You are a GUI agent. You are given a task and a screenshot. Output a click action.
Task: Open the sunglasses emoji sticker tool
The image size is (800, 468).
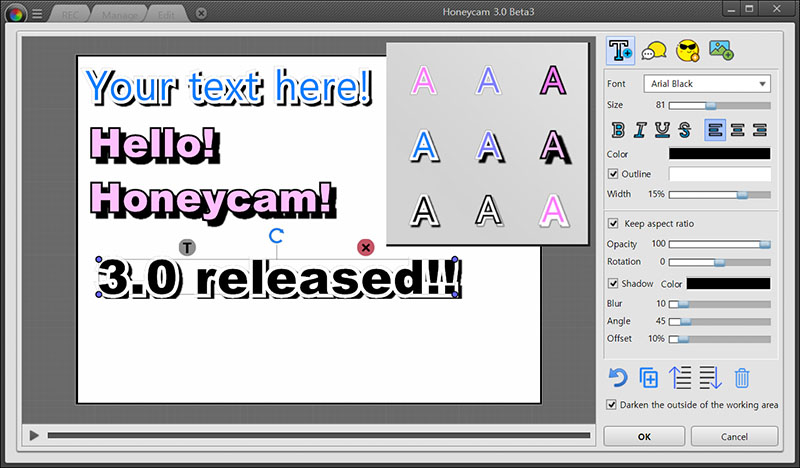click(x=687, y=51)
